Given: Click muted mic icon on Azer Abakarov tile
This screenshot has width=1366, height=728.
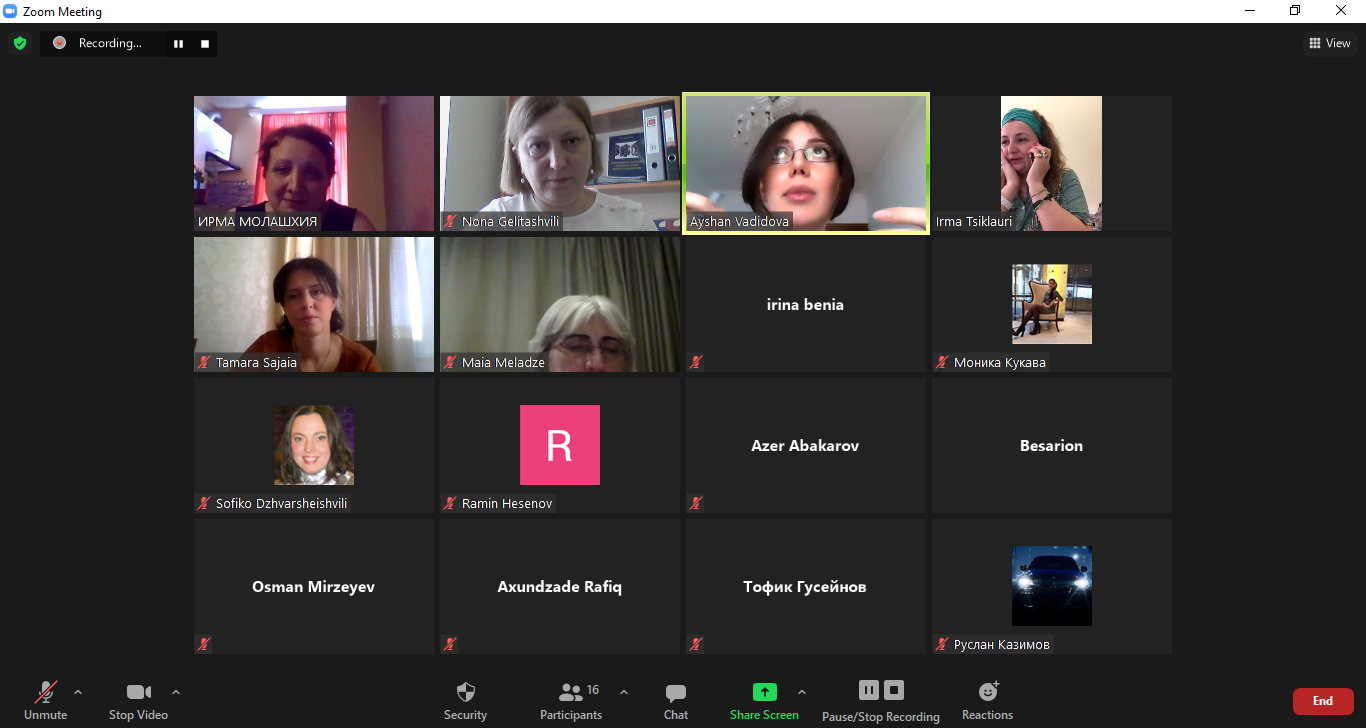Looking at the screenshot, I should click(x=697, y=504).
